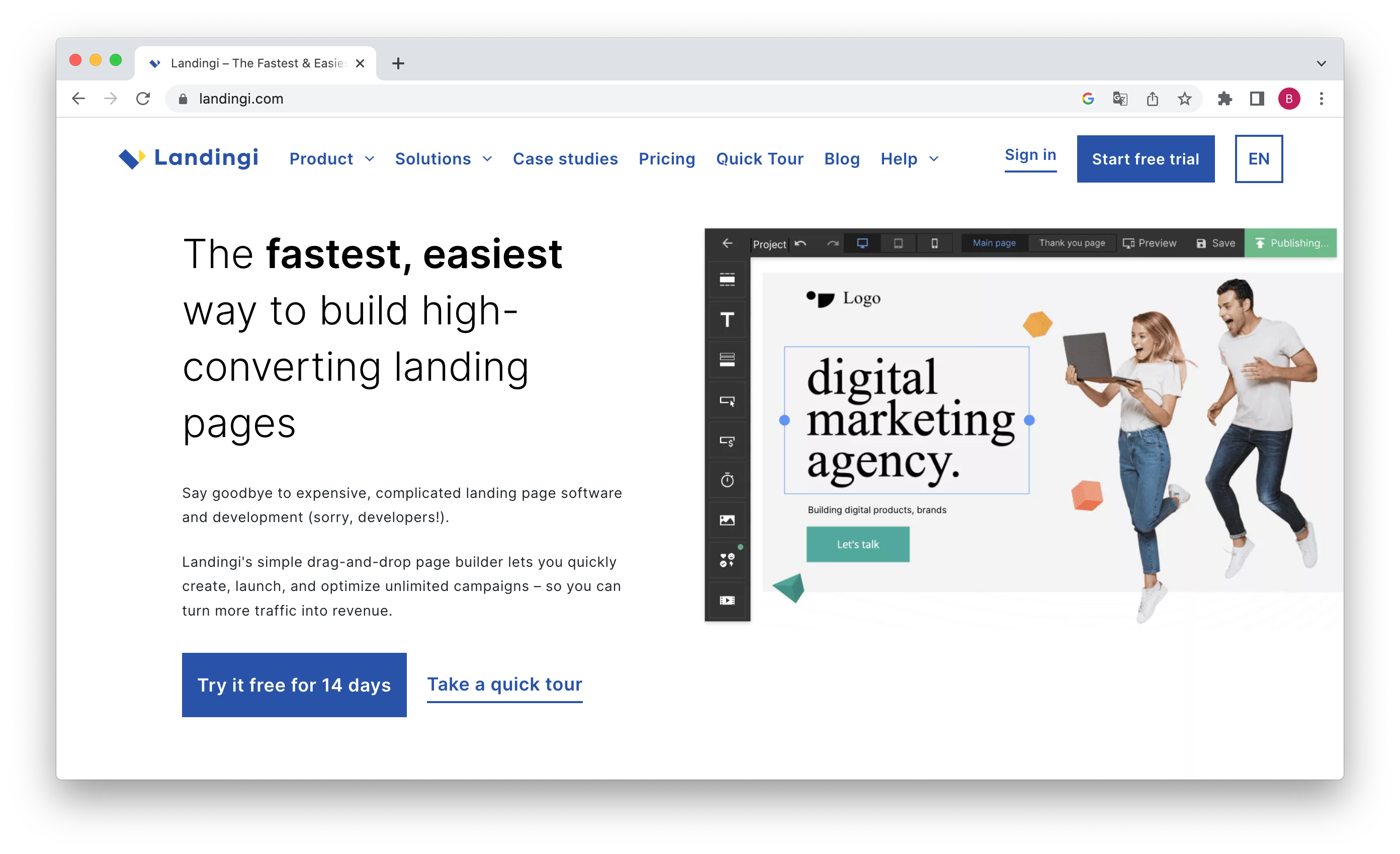Viewport: 1400px width, 854px height.
Task: Open the translate page icon
Action: tap(1120, 99)
